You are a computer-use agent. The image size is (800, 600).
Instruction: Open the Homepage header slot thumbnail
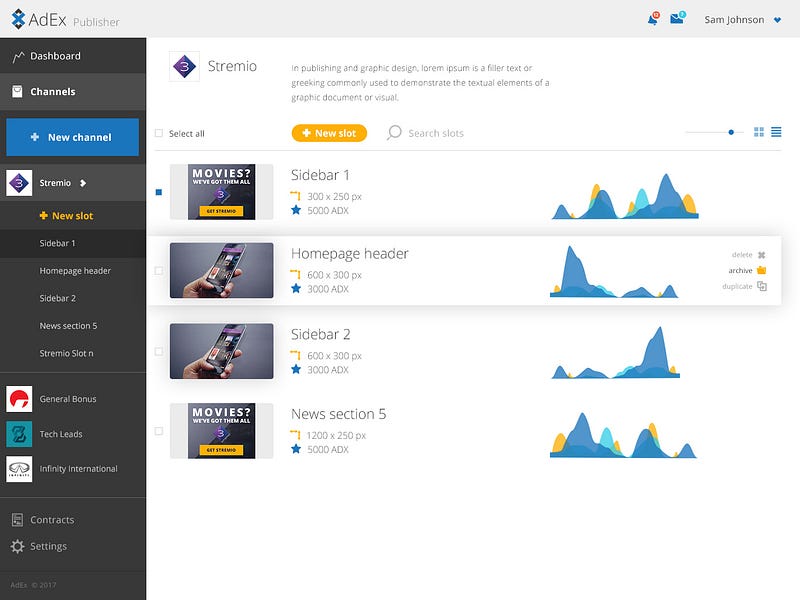(221, 270)
